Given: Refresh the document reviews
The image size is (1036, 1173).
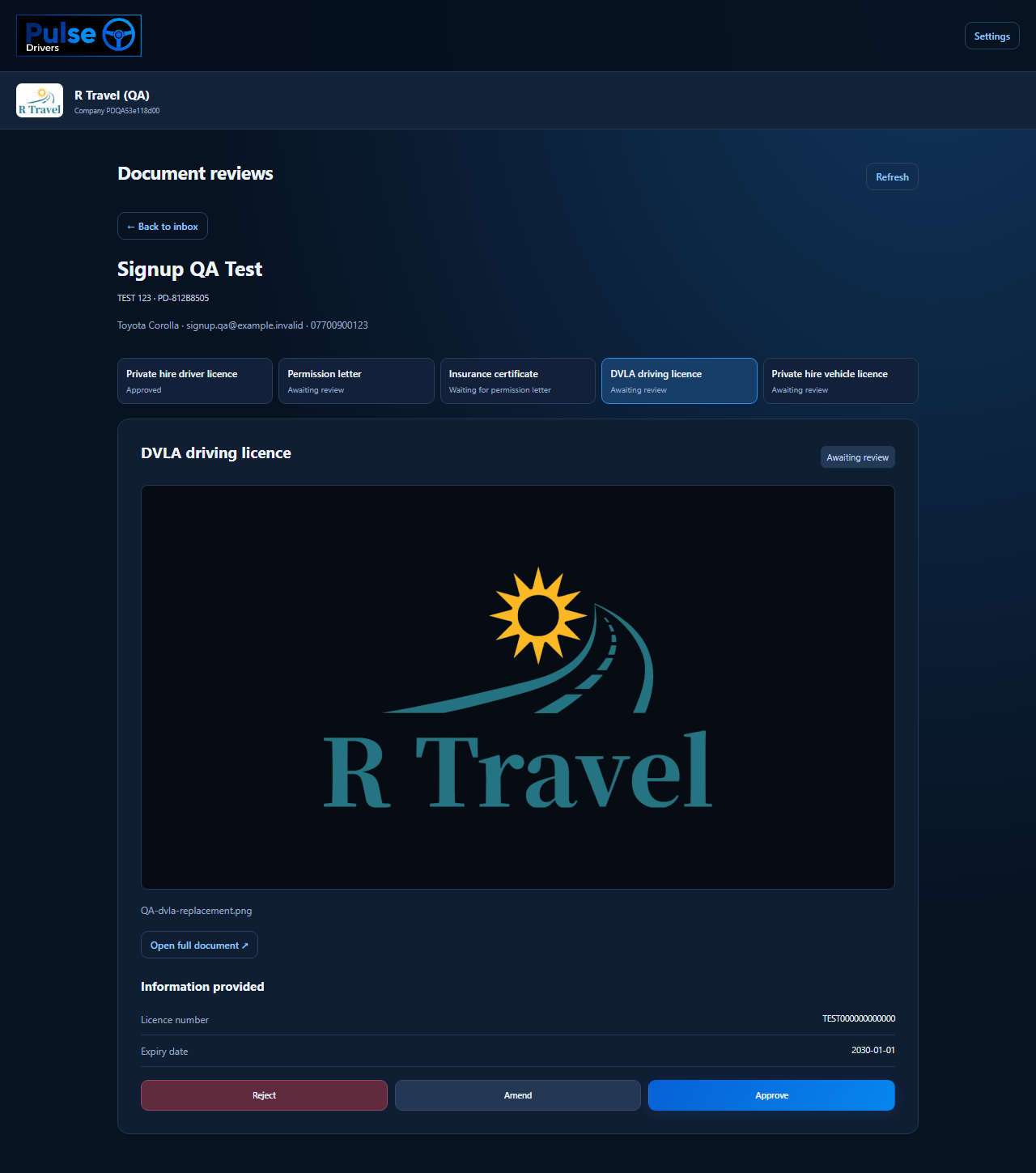Looking at the screenshot, I should [892, 176].
